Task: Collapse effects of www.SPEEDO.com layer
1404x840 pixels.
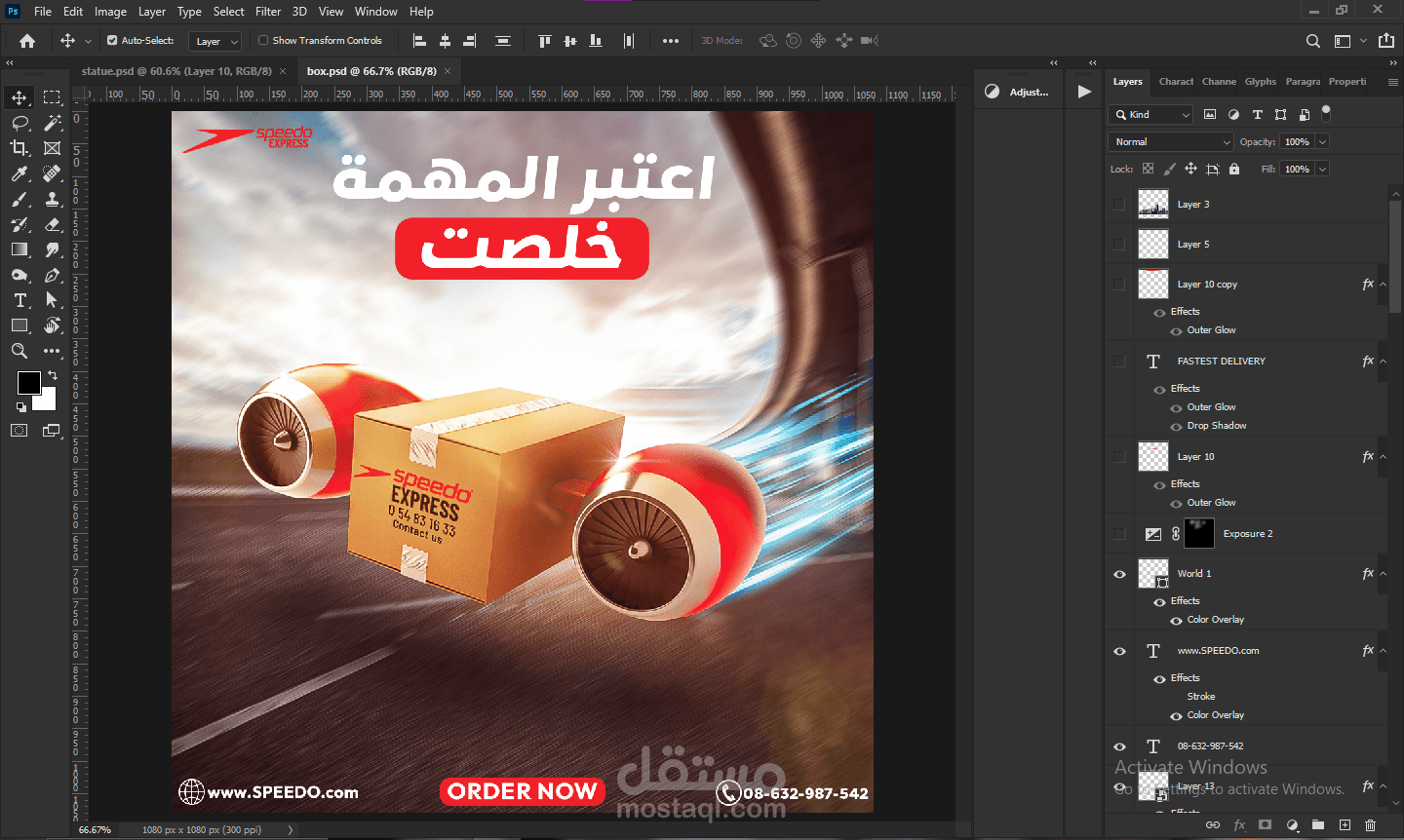Action: (1383, 651)
